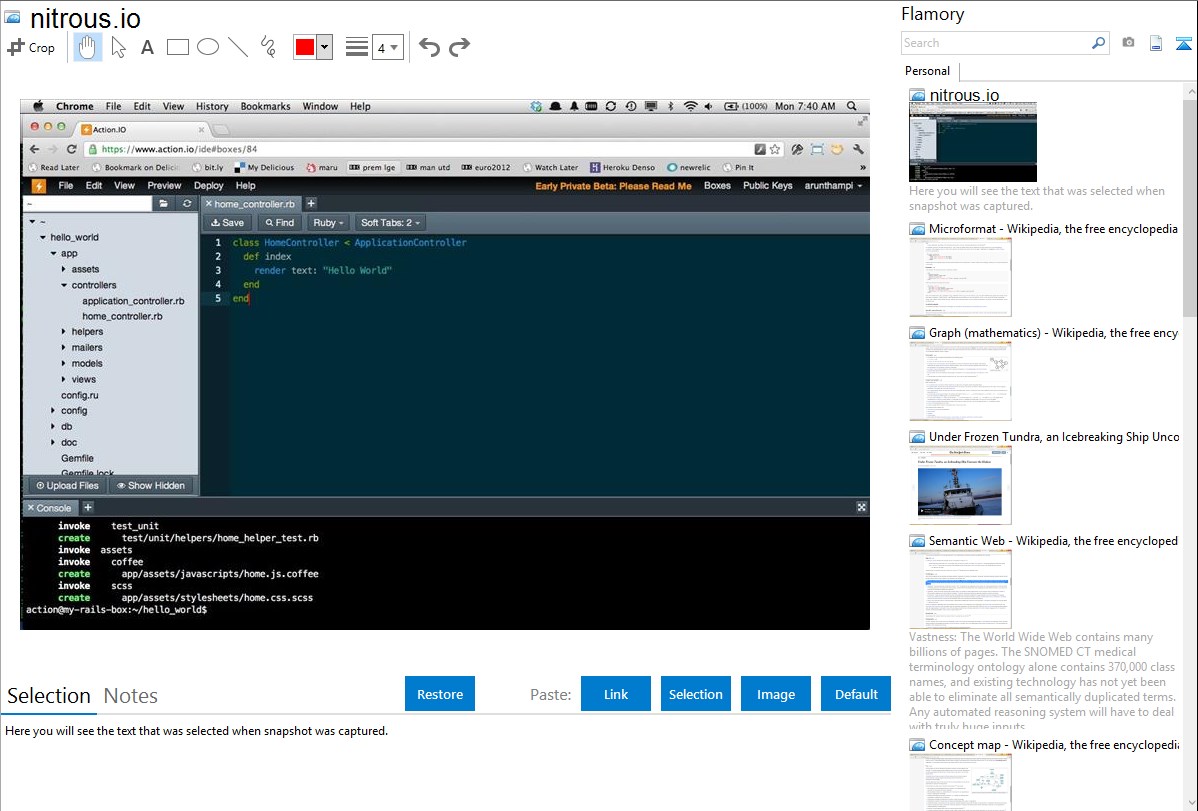
Task: Open the Ruby language dropdown
Action: 328,222
